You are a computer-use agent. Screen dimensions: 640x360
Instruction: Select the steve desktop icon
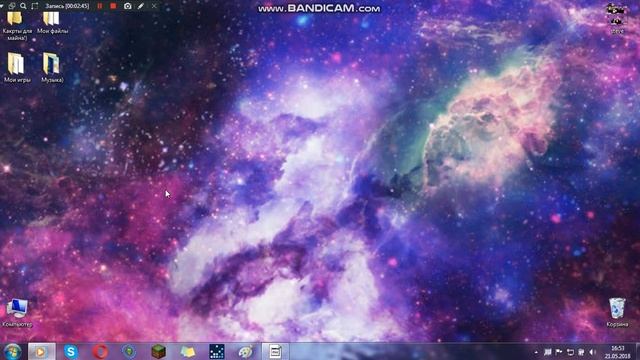click(617, 18)
